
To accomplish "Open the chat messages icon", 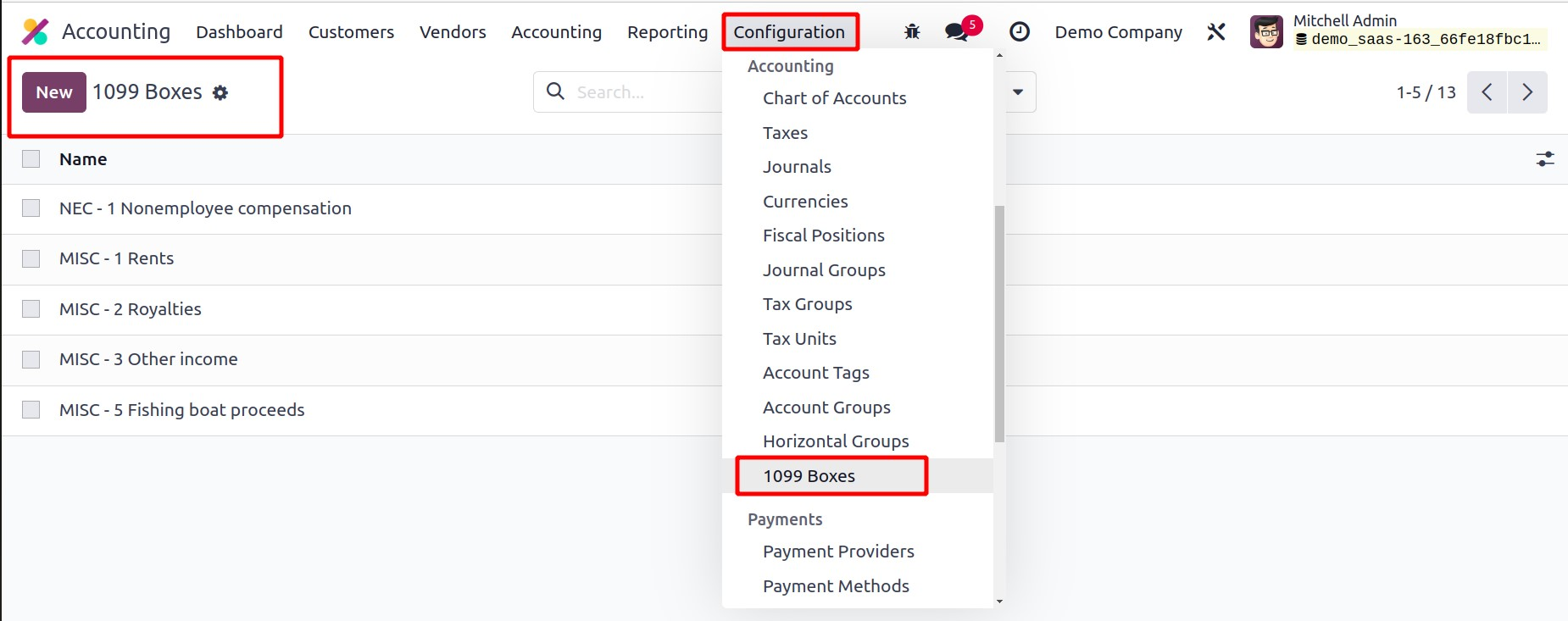I will [x=957, y=32].
